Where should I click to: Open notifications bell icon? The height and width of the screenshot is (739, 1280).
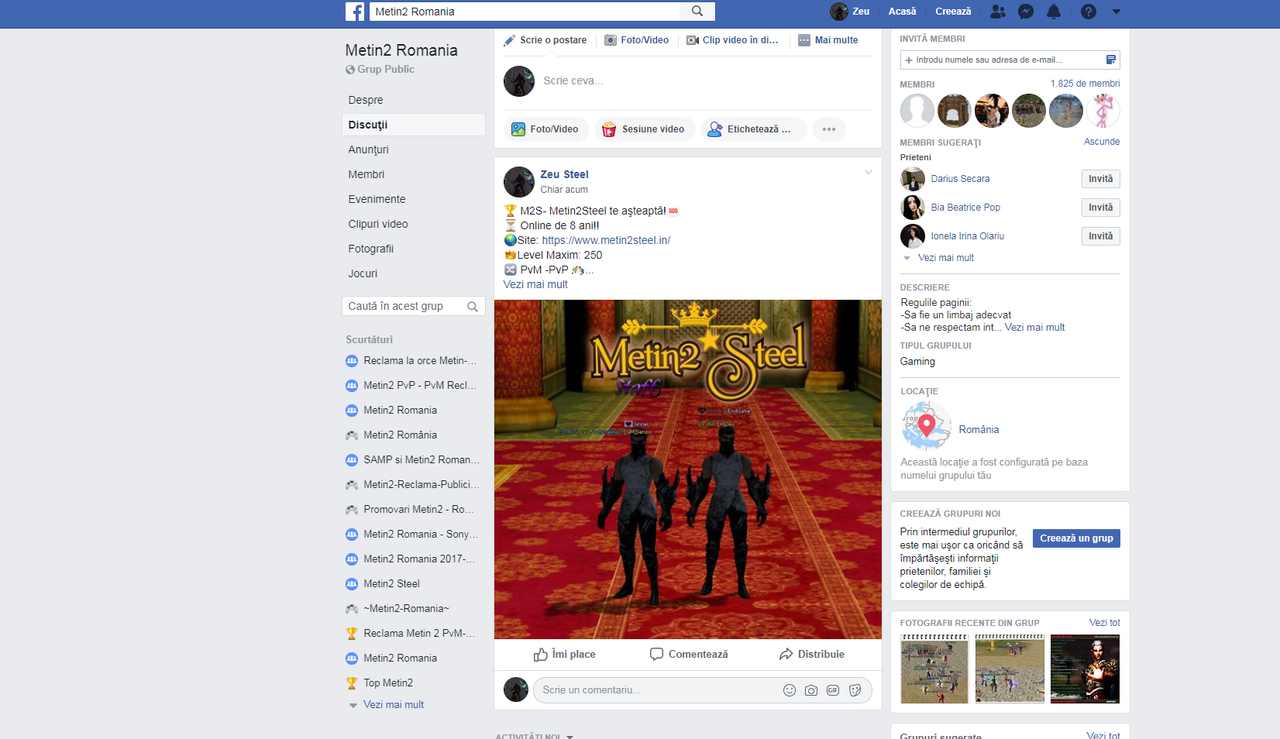coord(1053,12)
